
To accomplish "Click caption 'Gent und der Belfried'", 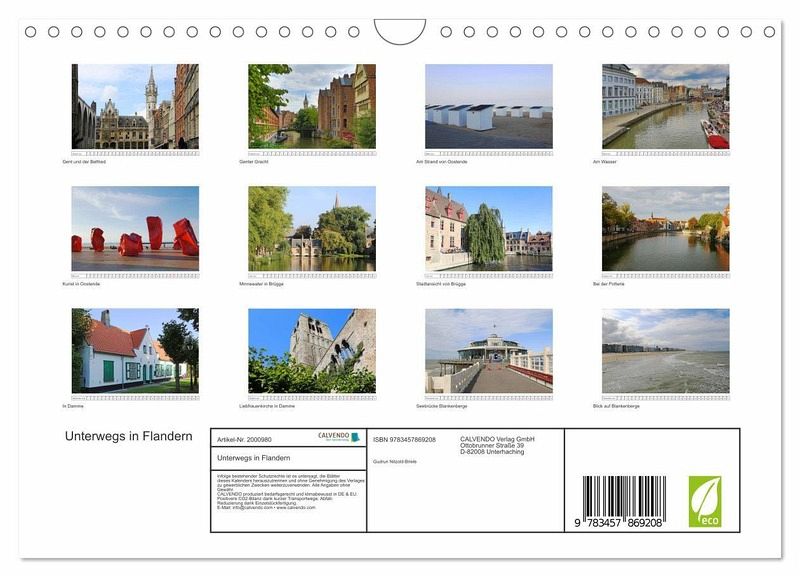I will (x=84, y=162).
